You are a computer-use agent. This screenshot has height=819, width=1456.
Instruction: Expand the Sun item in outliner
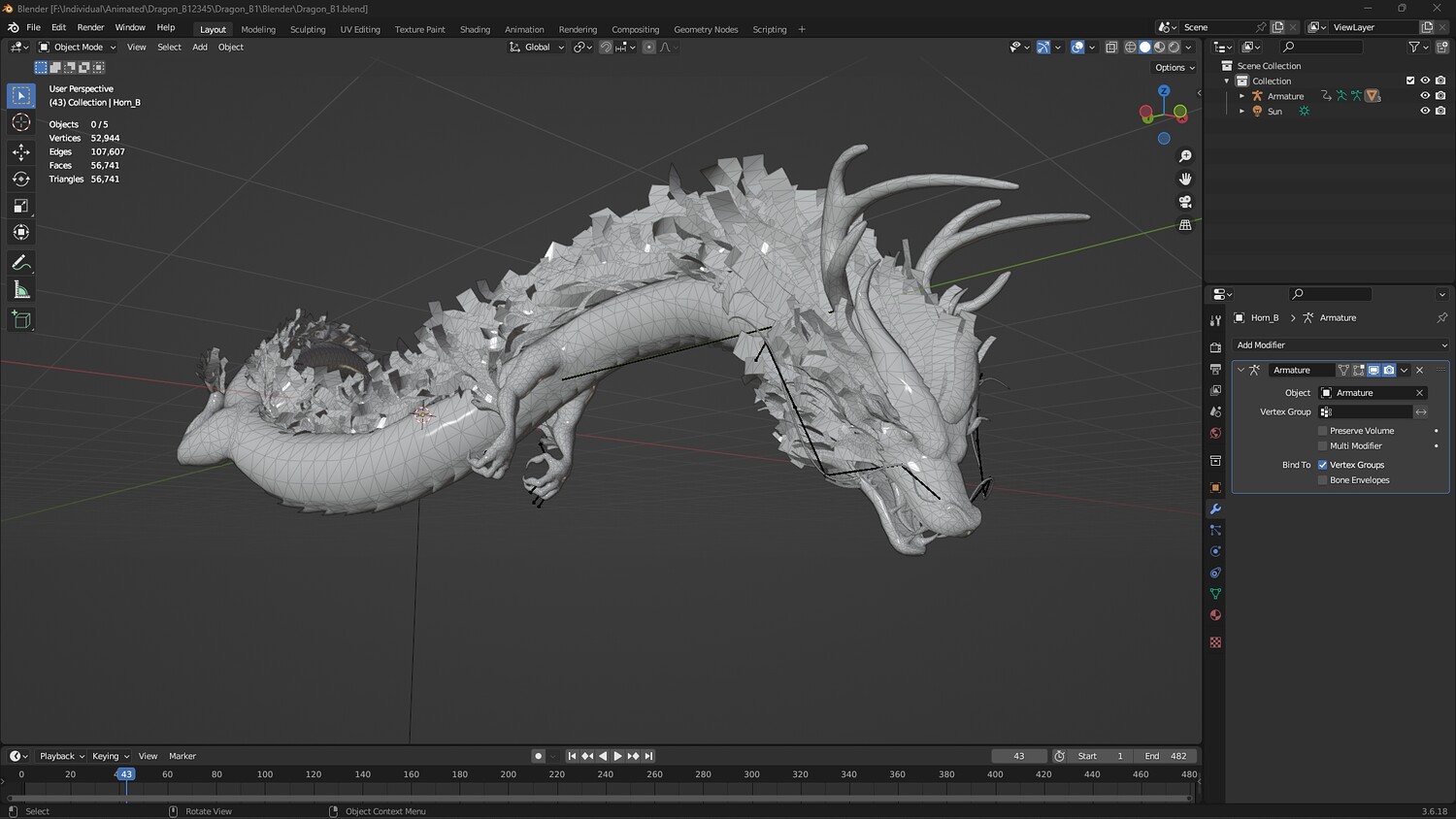1241,112
